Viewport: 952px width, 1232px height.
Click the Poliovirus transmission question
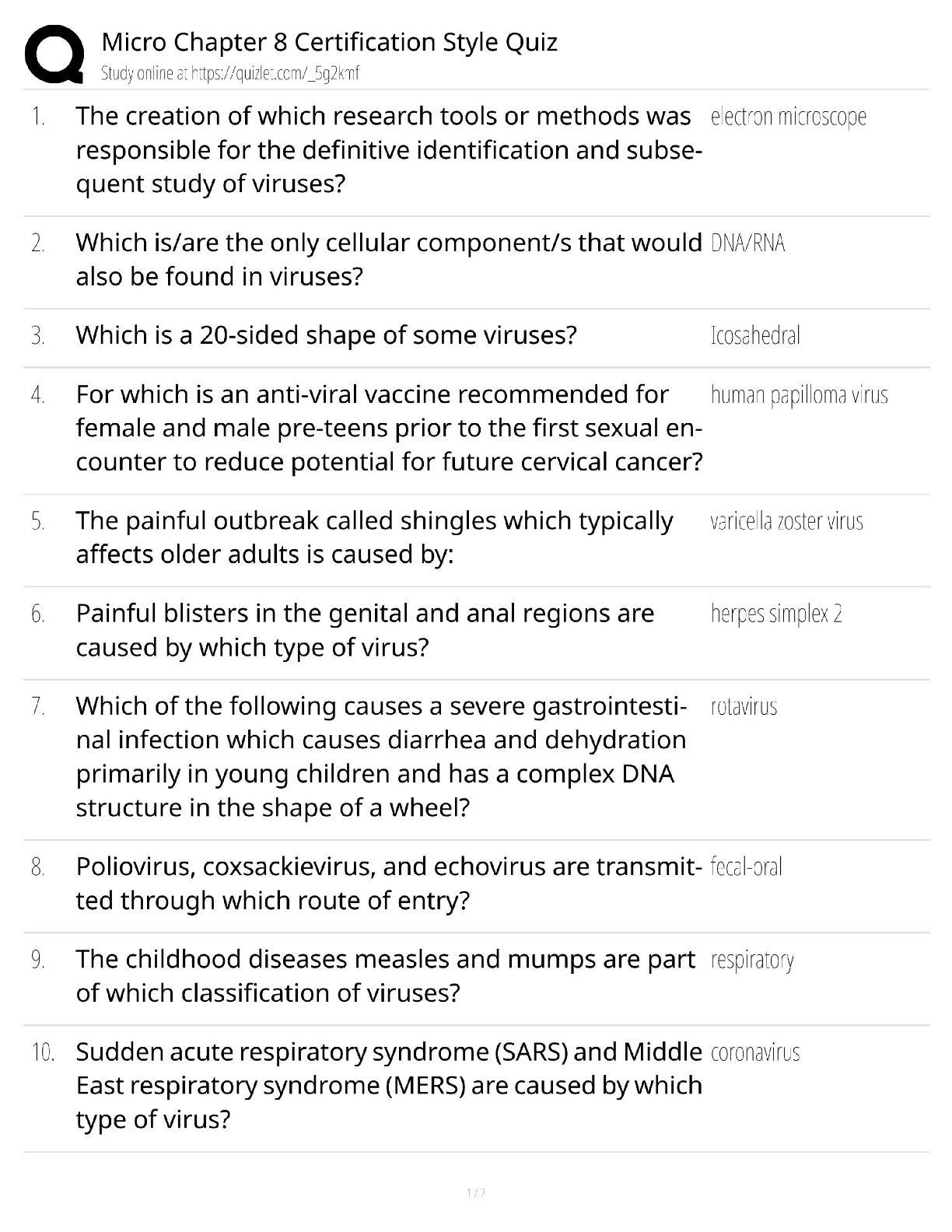tap(389, 883)
